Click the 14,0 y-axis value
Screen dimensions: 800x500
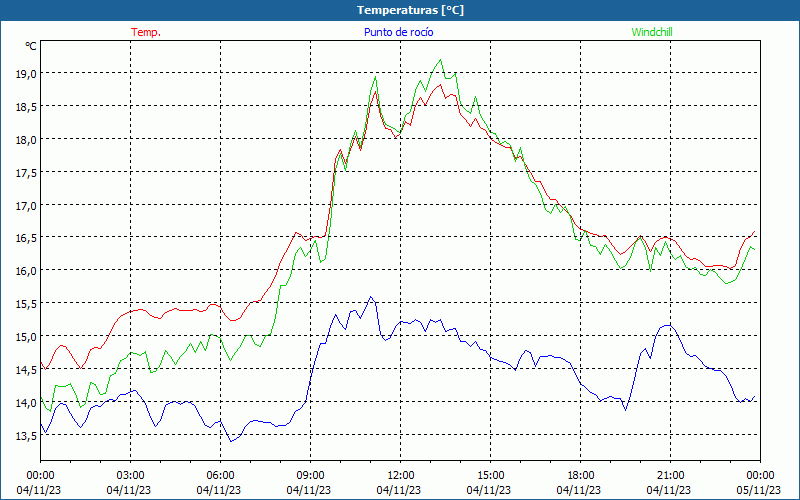coord(26,403)
